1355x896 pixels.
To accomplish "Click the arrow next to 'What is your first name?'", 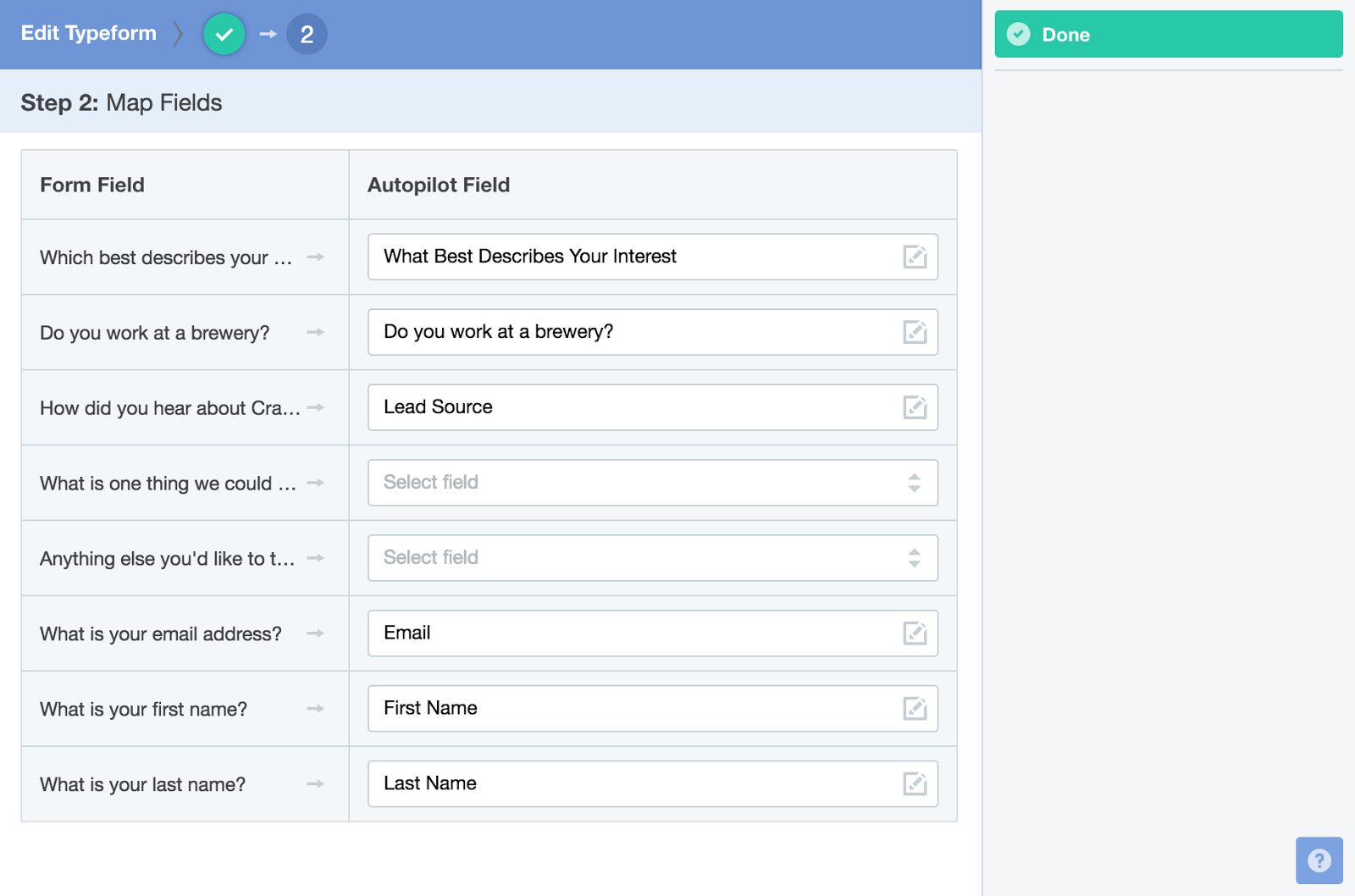I will tap(316, 709).
